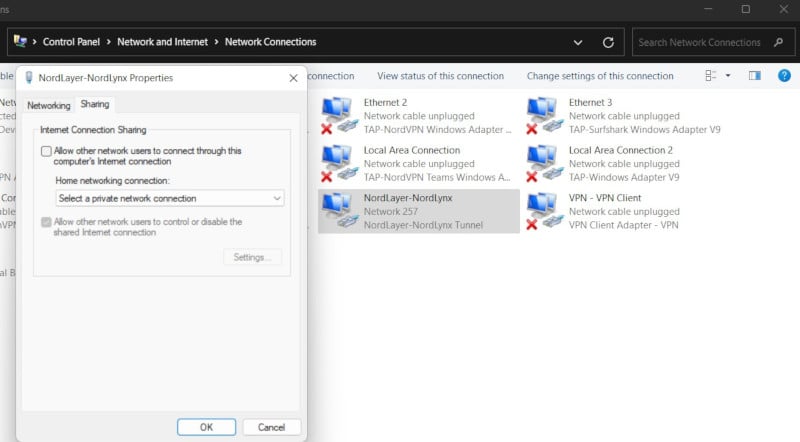The height and width of the screenshot is (442, 800).
Task: Maximize the Network Connections window
Action: [x=746, y=9]
